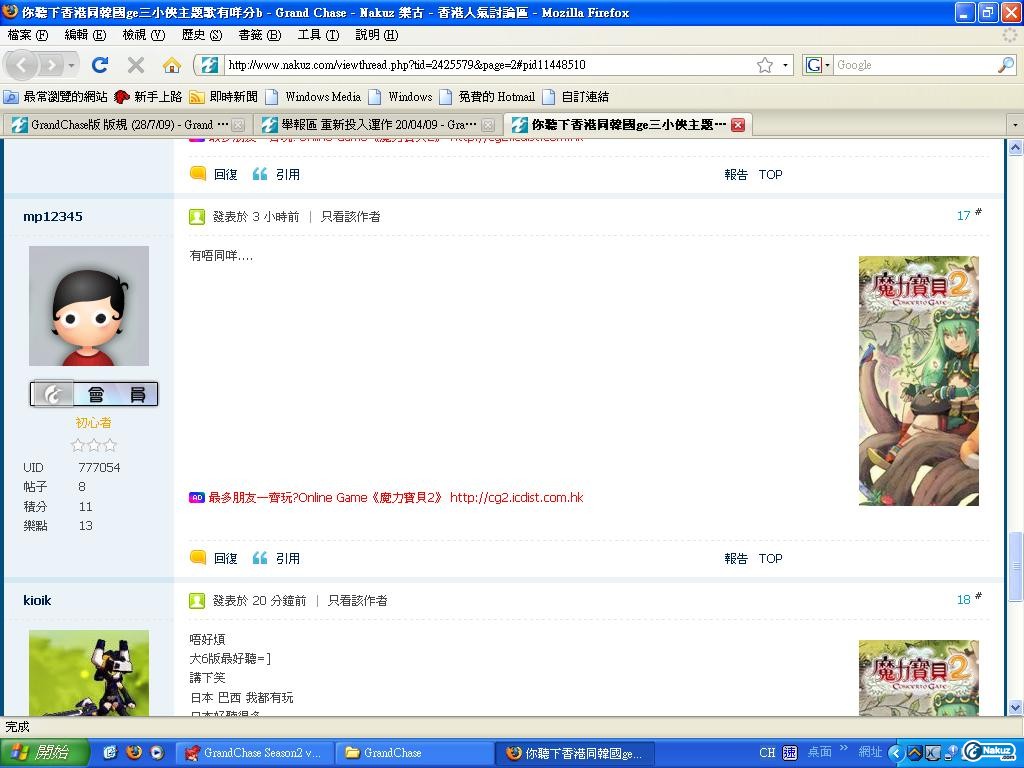Screen dimensions: 1024x768
Task: Close the 舉報區 tab
Action: click(488, 125)
